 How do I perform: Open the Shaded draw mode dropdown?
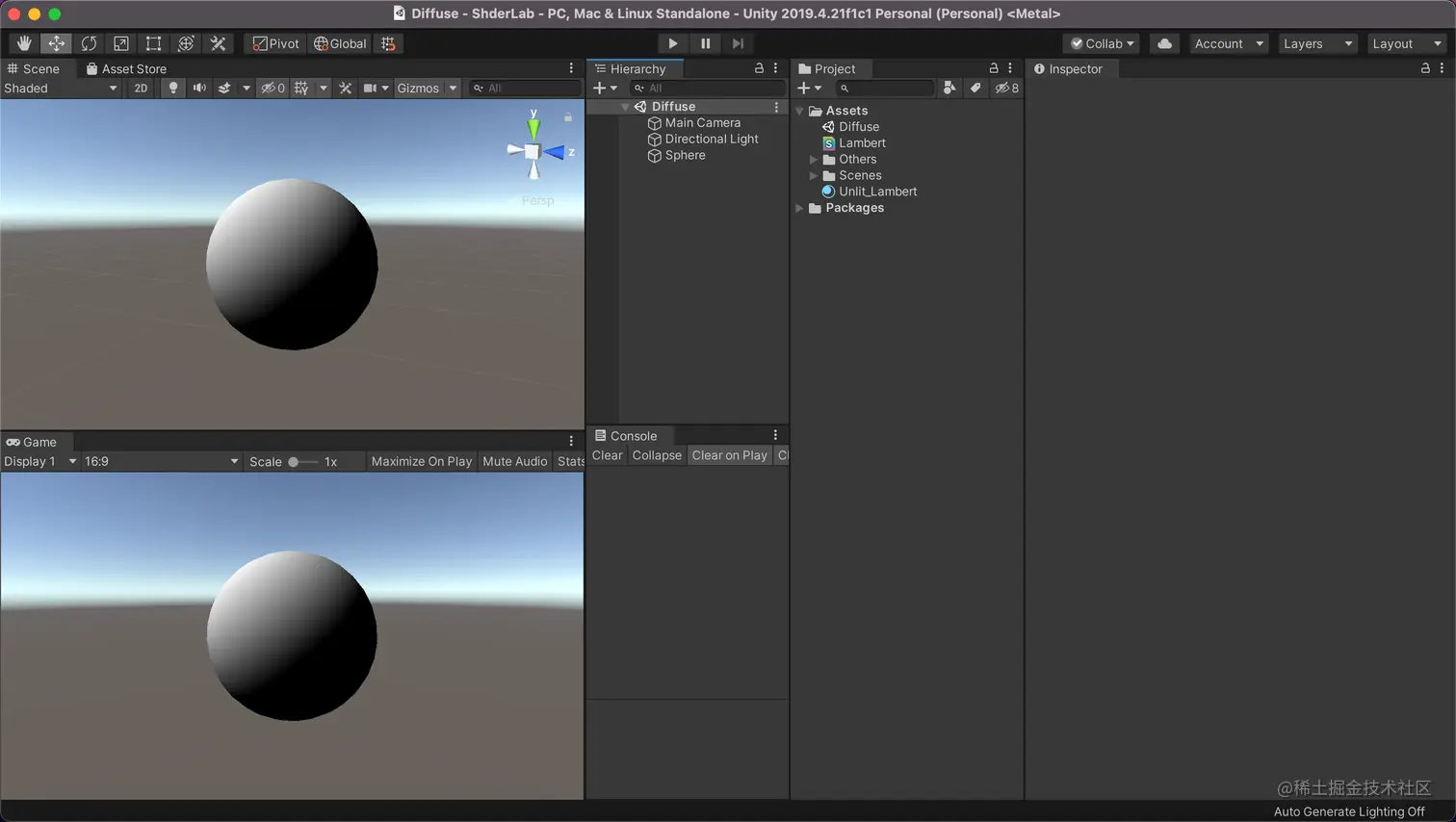coord(61,88)
